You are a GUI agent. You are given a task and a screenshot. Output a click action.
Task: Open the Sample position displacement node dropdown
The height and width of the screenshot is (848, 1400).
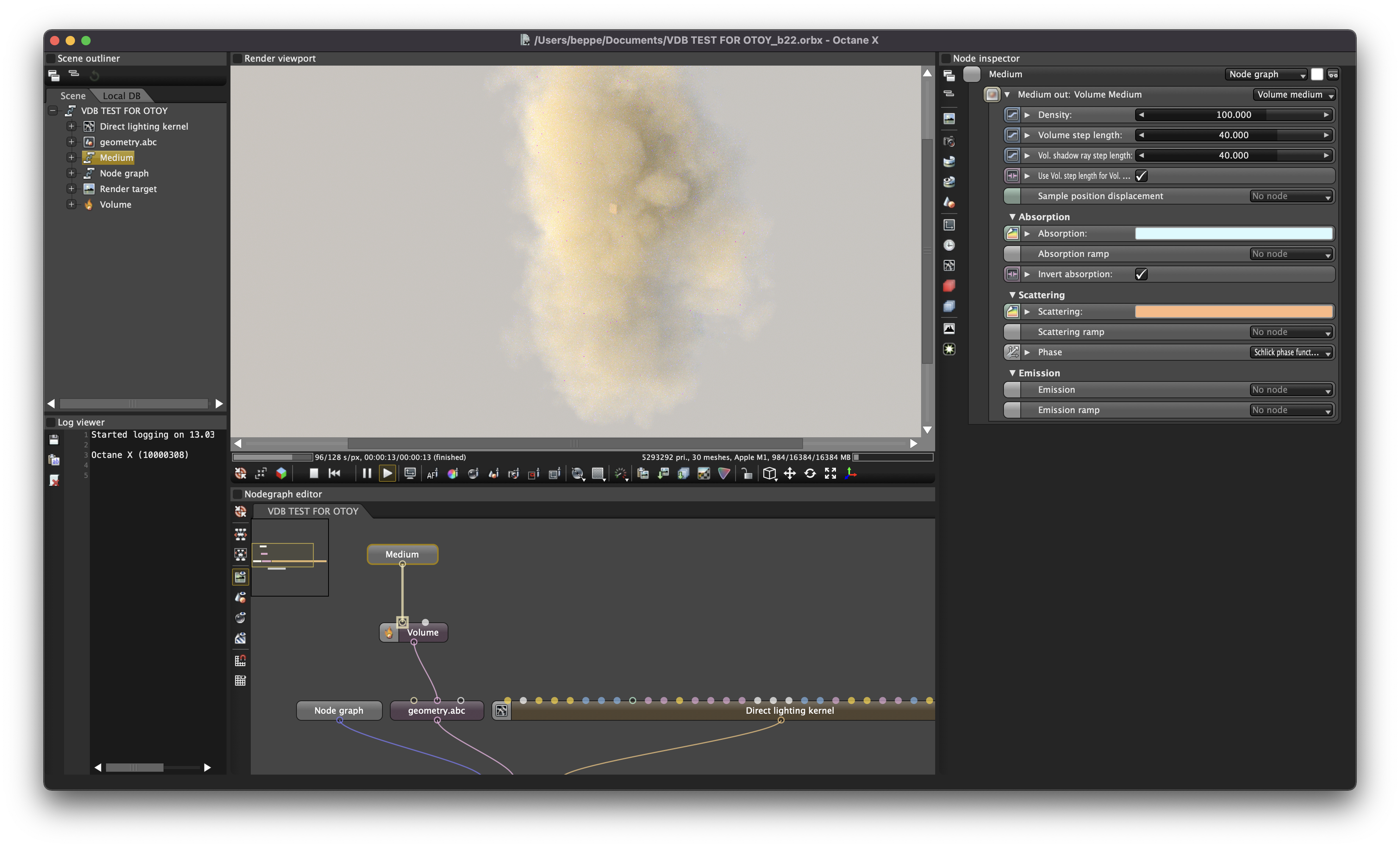pyautogui.click(x=1291, y=196)
